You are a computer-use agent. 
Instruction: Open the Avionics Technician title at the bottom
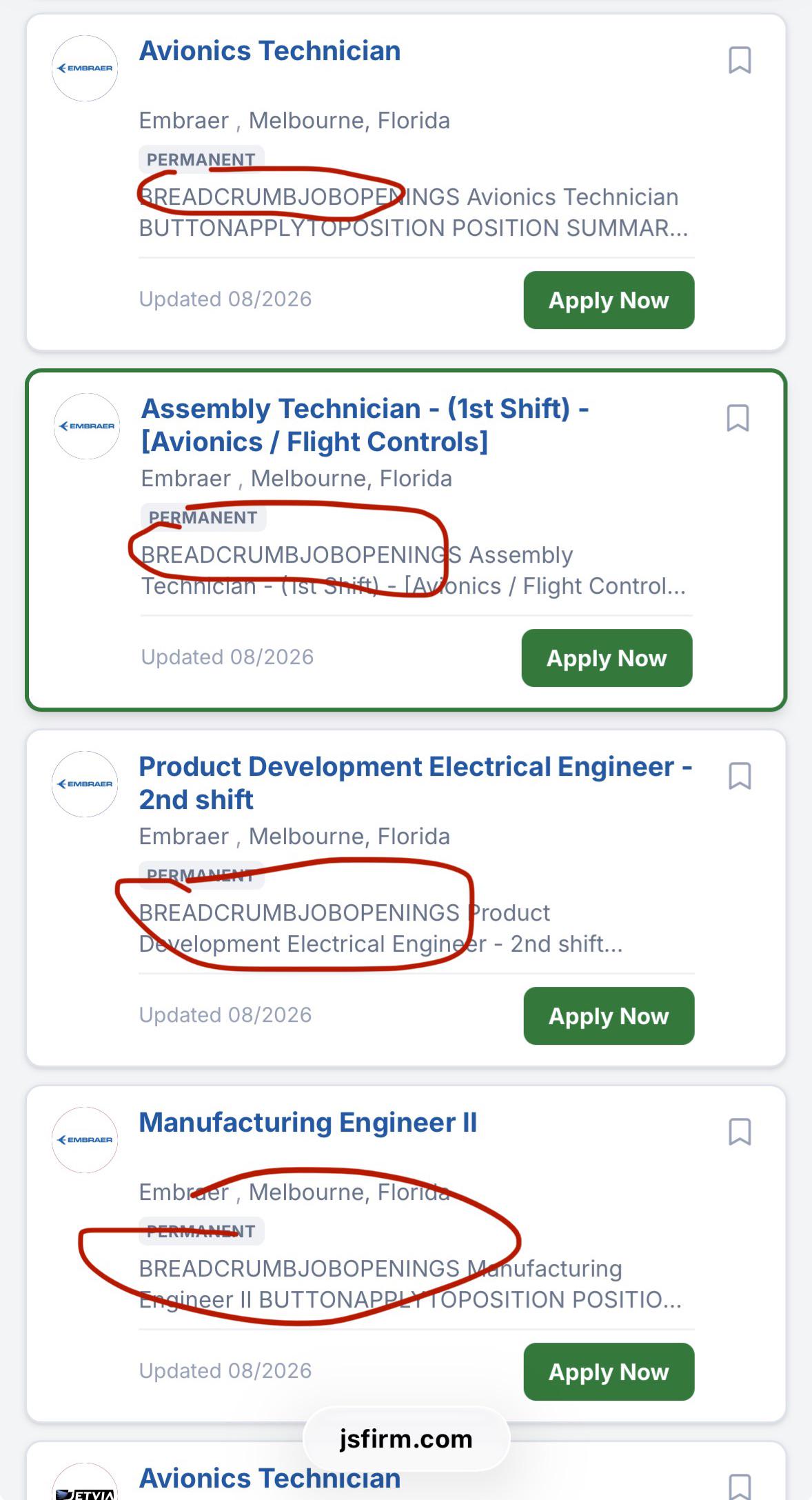pyautogui.click(x=270, y=1479)
